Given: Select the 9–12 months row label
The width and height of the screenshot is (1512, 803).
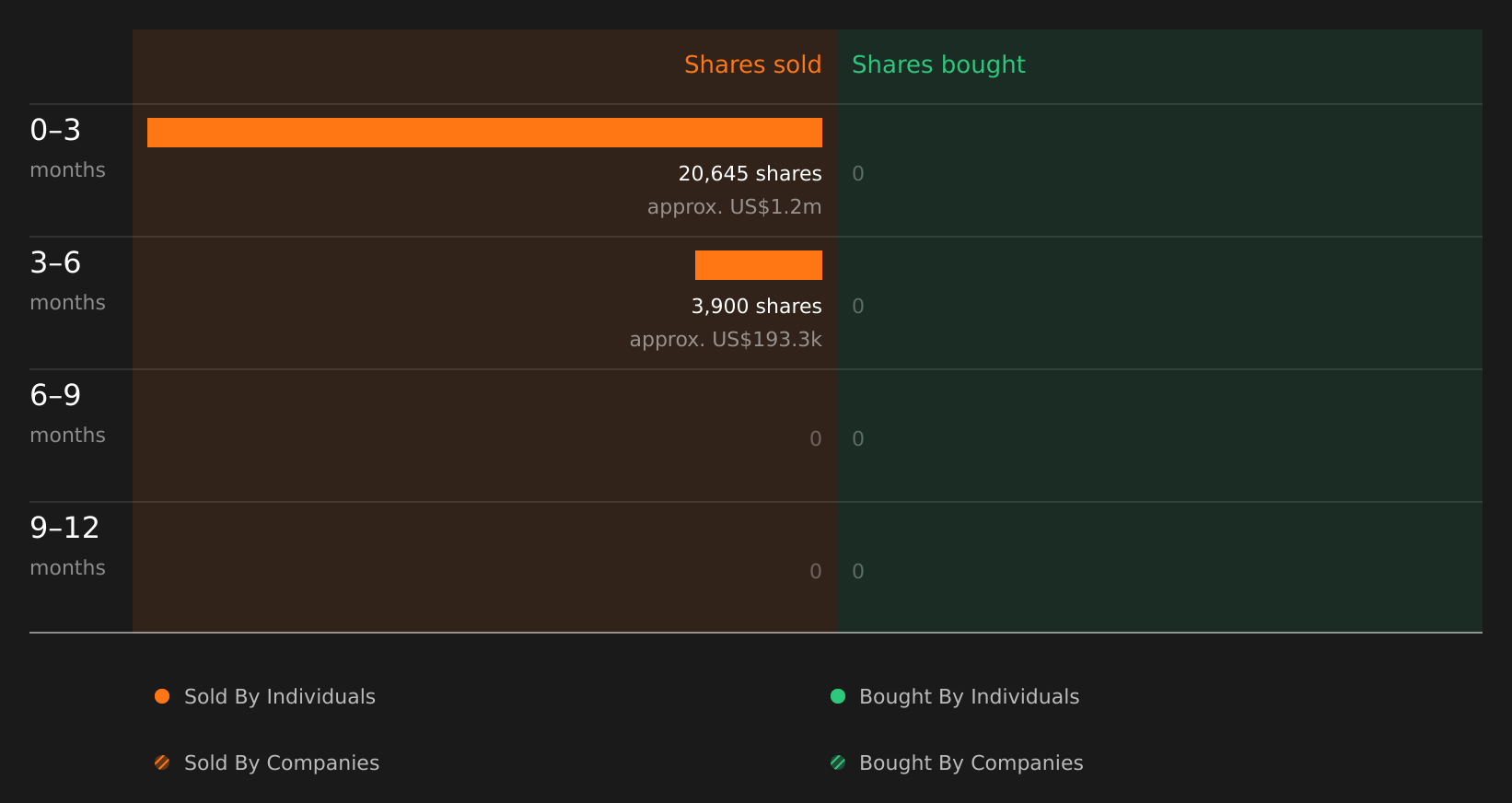Looking at the screenshot, I should click(x=67, y=545).
